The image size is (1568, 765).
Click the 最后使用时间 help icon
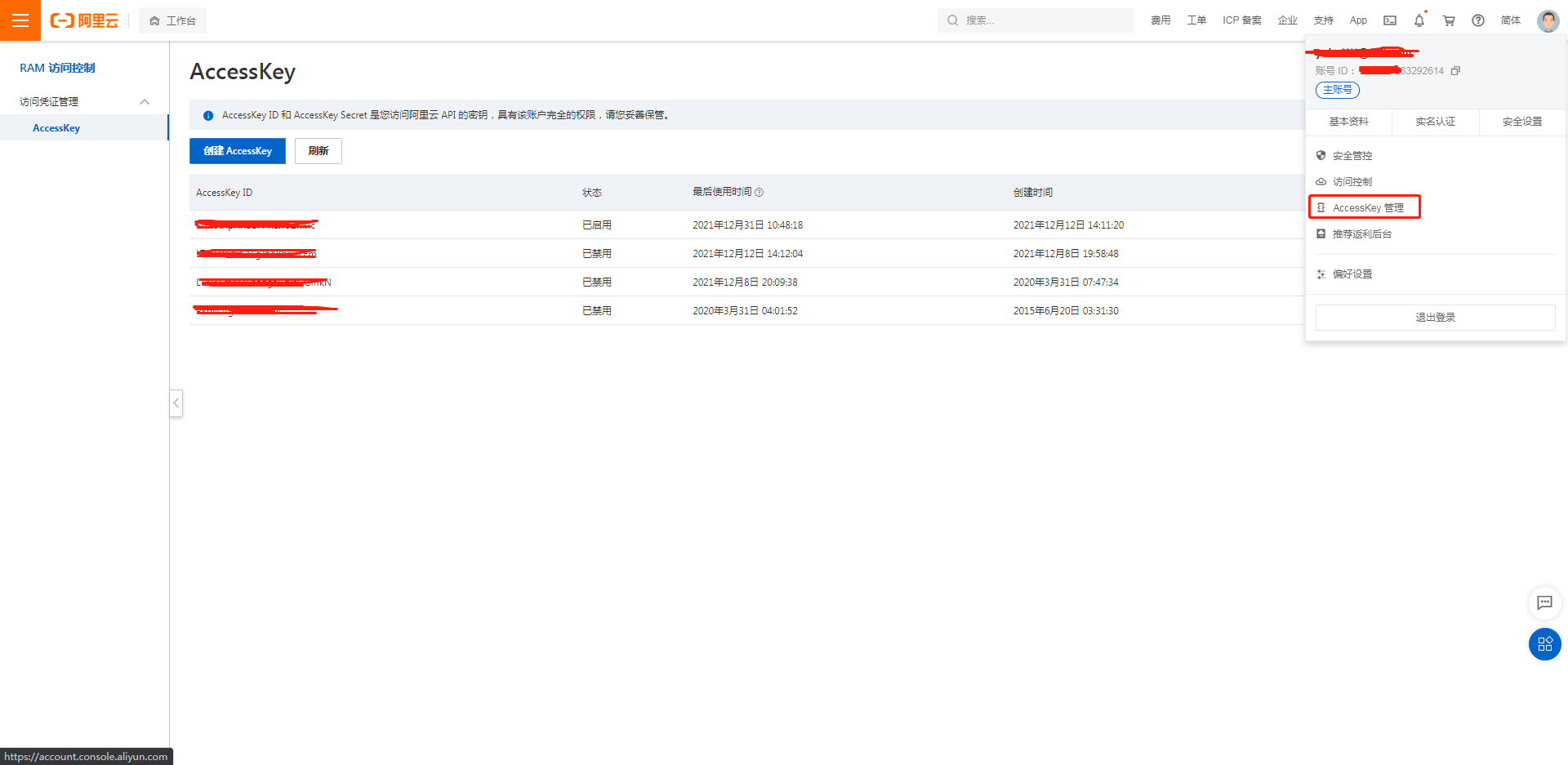[759, 193]
